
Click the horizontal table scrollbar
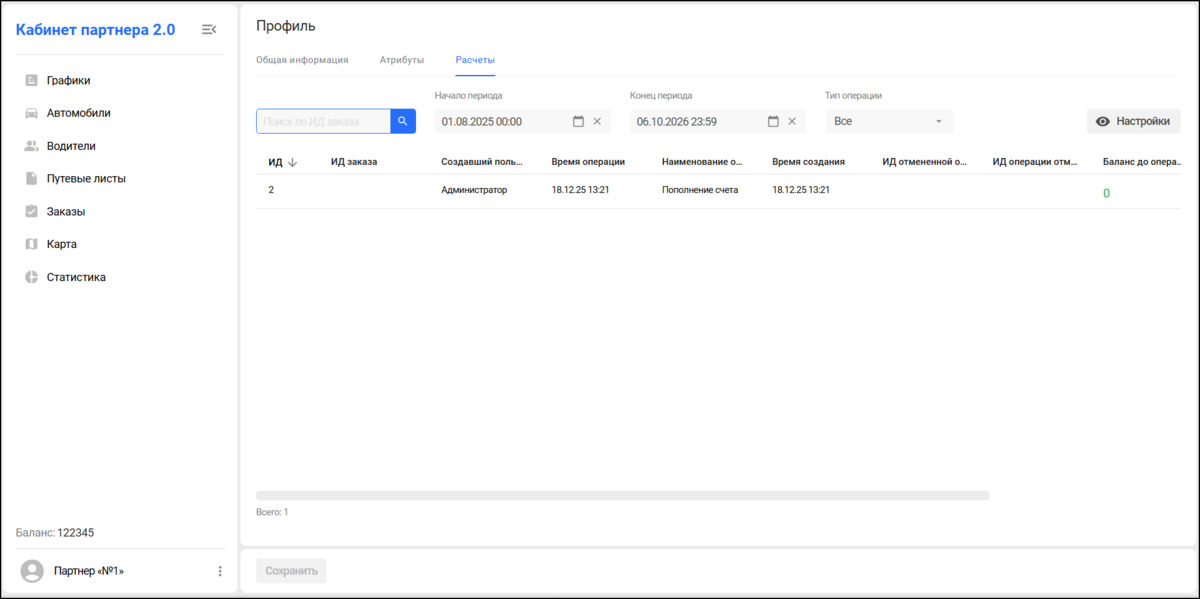pyautogui.click(x=622, y=495)
